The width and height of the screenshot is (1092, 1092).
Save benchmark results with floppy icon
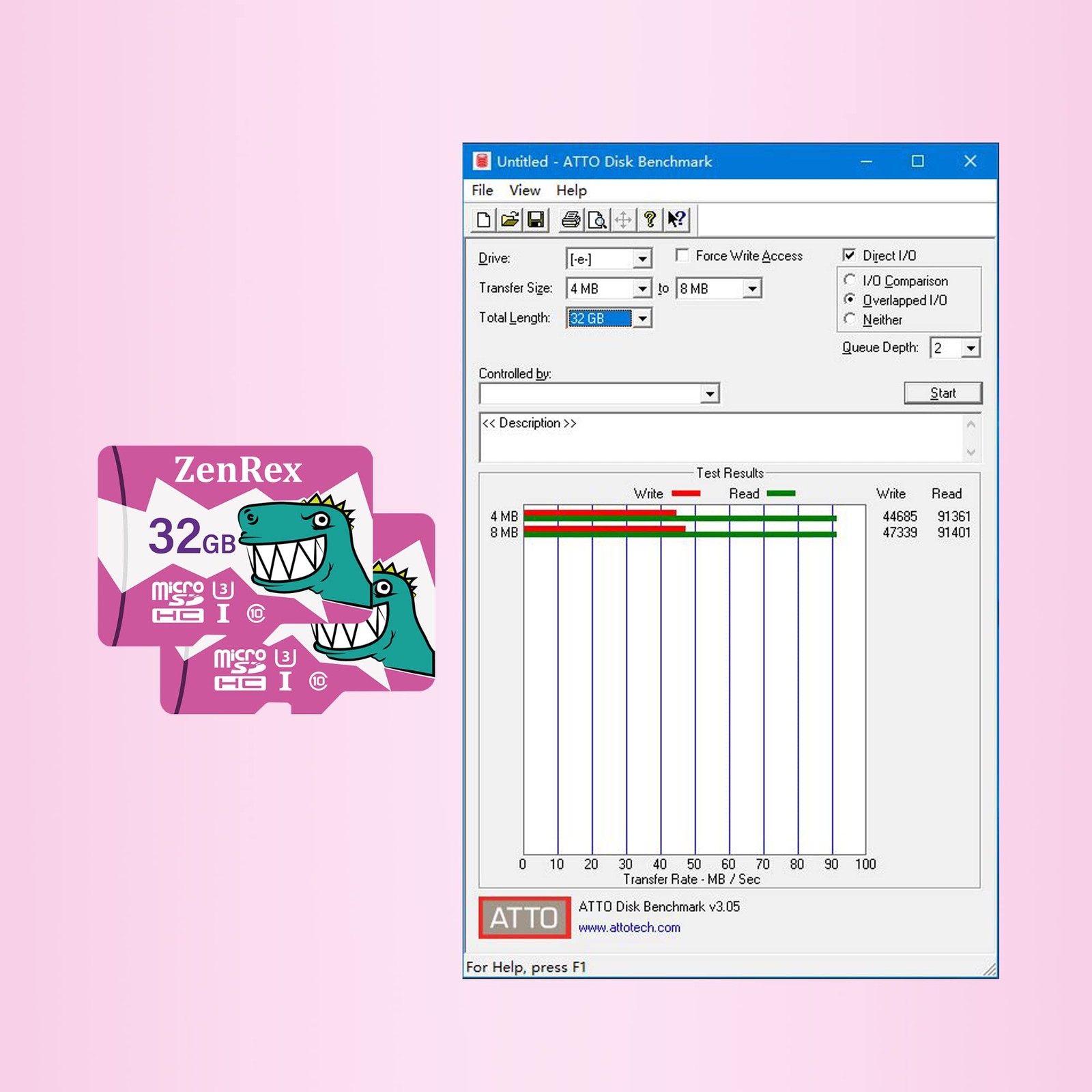pos(536,220)
